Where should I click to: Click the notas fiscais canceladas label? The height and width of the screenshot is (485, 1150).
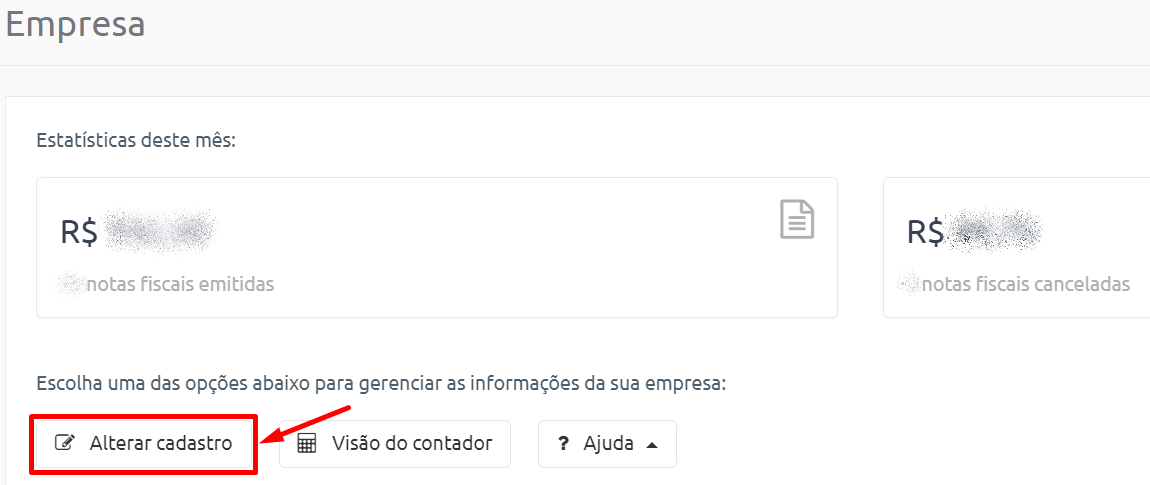(1026, 285)
